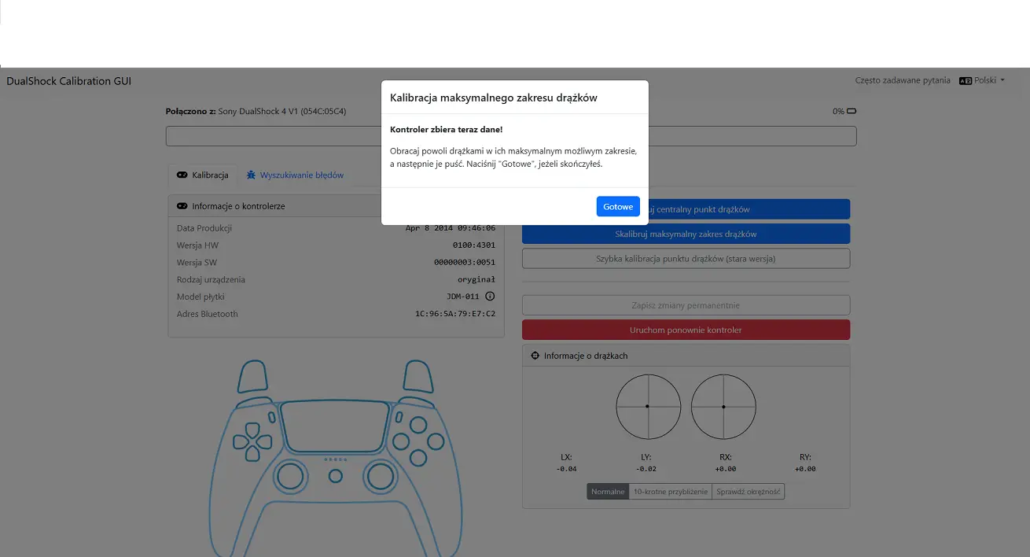Click the left stick position circle

pos(647,406)
